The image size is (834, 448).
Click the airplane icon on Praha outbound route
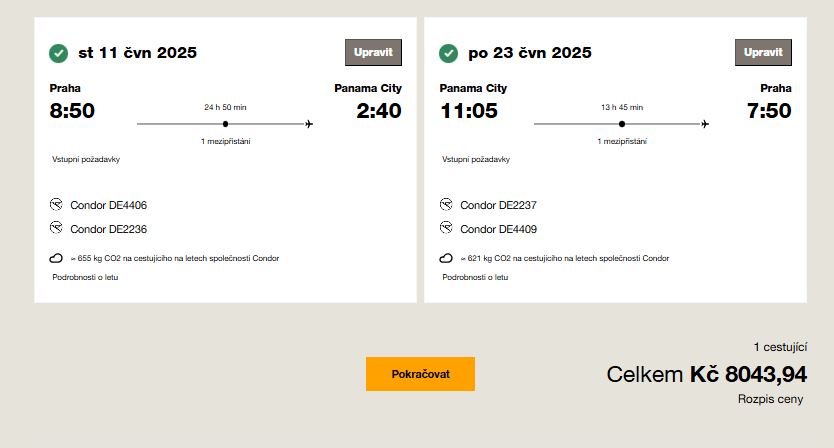coord(309,124)
